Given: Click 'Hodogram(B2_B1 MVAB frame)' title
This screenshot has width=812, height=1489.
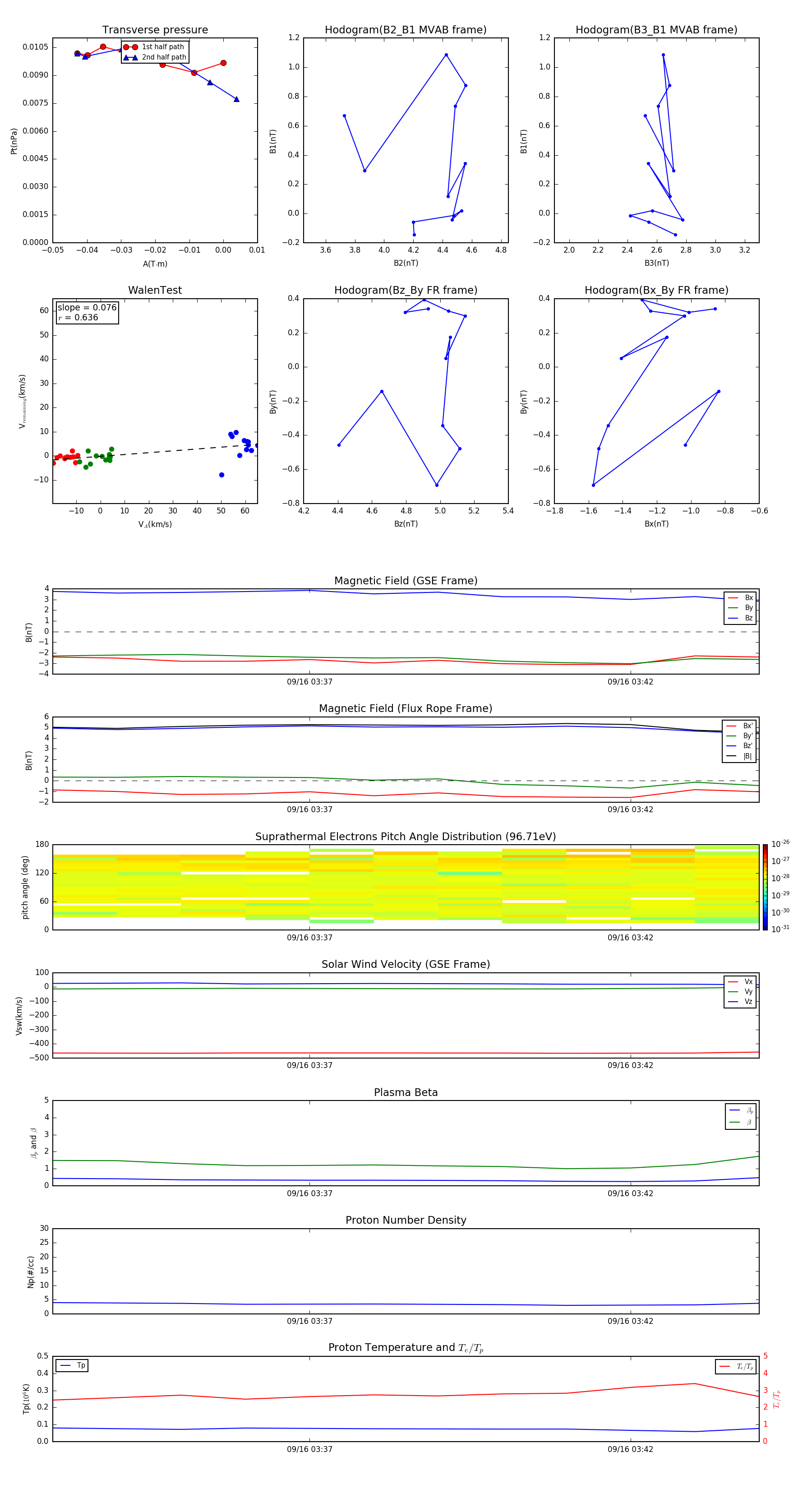Looking at the screenshot, I should click(406, 29).
